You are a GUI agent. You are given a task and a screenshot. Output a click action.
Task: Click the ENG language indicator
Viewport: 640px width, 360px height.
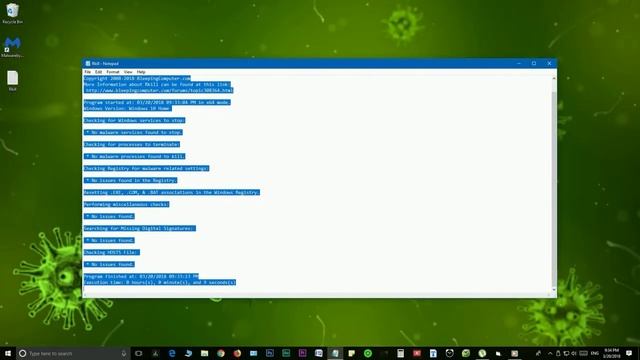coord(595,353)
